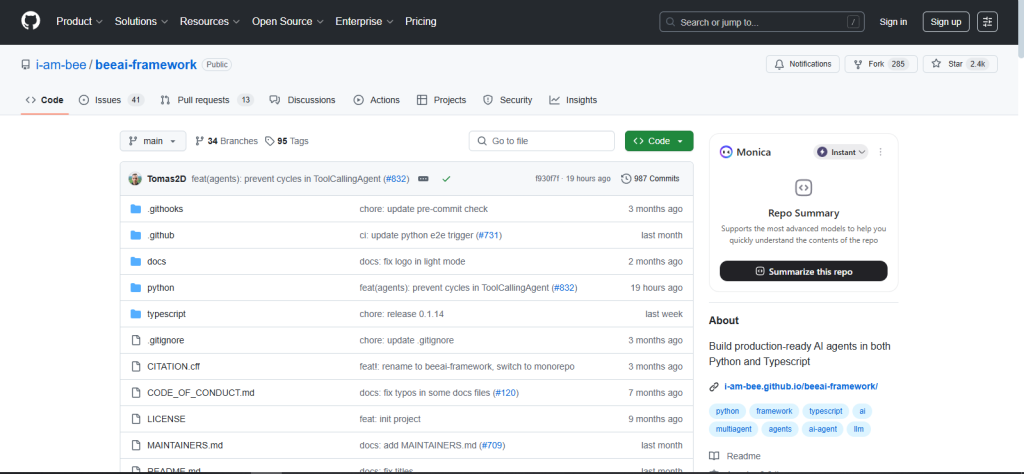The height and width of the screenshot is (474, 1024).
Task: Open the Tomas2D author link
Action: coord(167,179)
